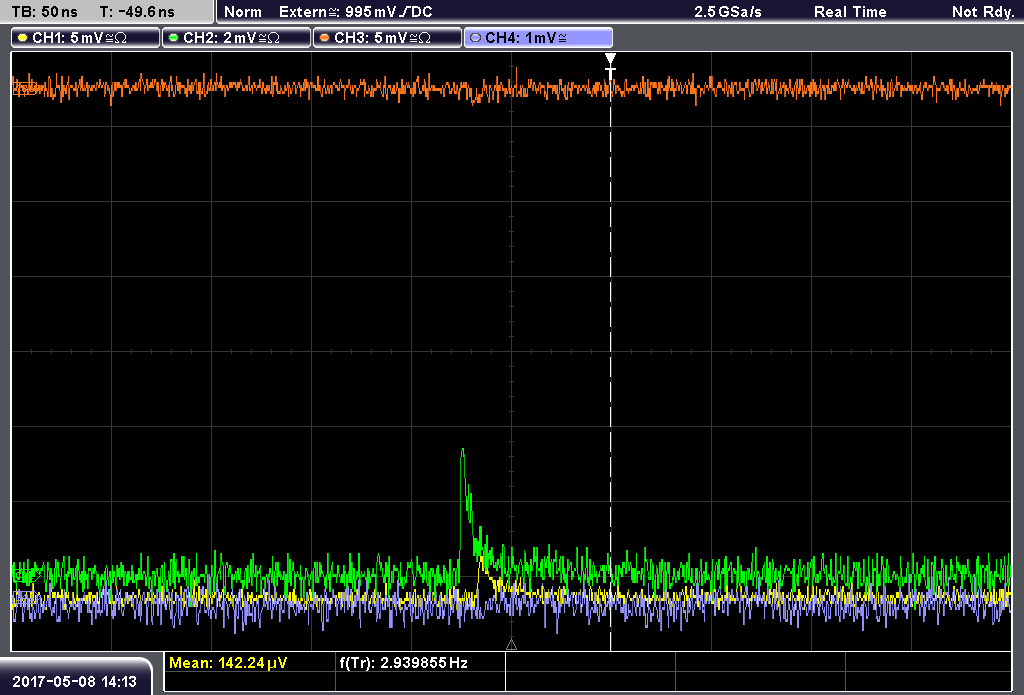Viewport: 1024px width, 695px height.
Task: Click the 2.5 GSa/s sample rate readout
Action: click(728, 12)
